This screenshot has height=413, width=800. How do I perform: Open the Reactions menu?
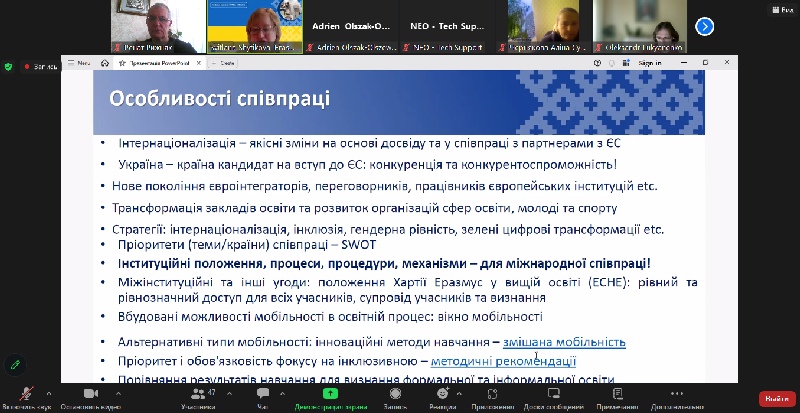443,397
